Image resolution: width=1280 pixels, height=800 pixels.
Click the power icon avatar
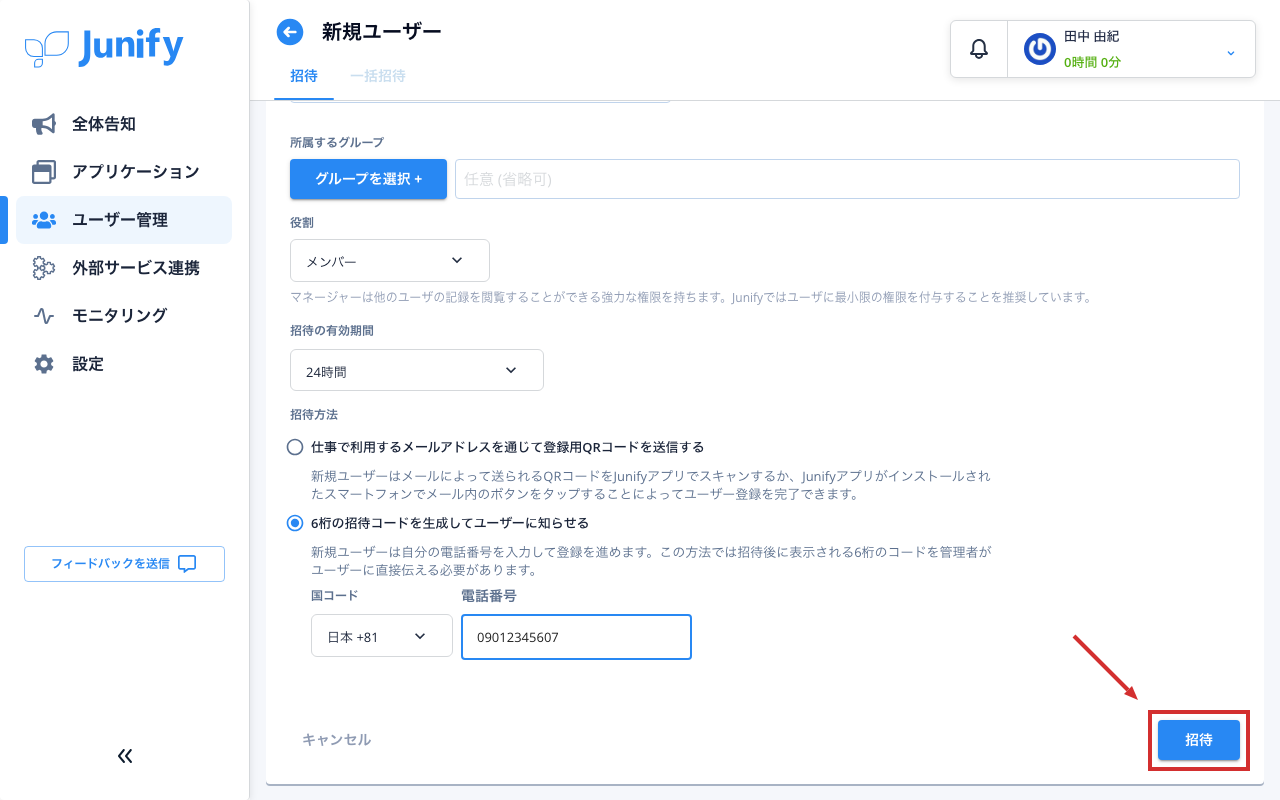click(1040, 49)
